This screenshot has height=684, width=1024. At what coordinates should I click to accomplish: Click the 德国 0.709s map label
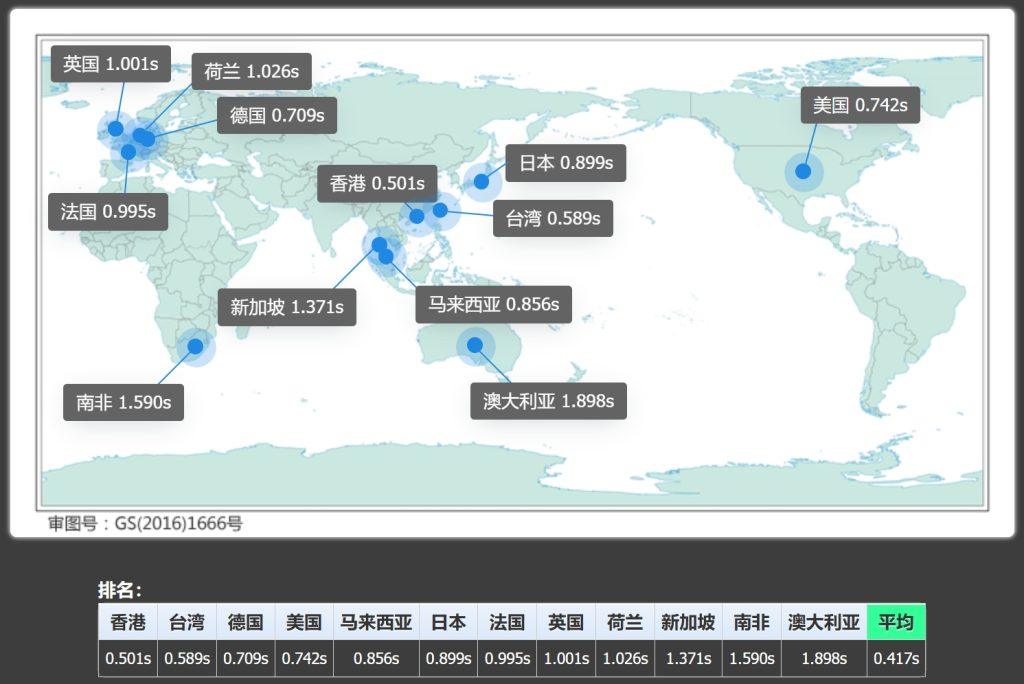277,116
